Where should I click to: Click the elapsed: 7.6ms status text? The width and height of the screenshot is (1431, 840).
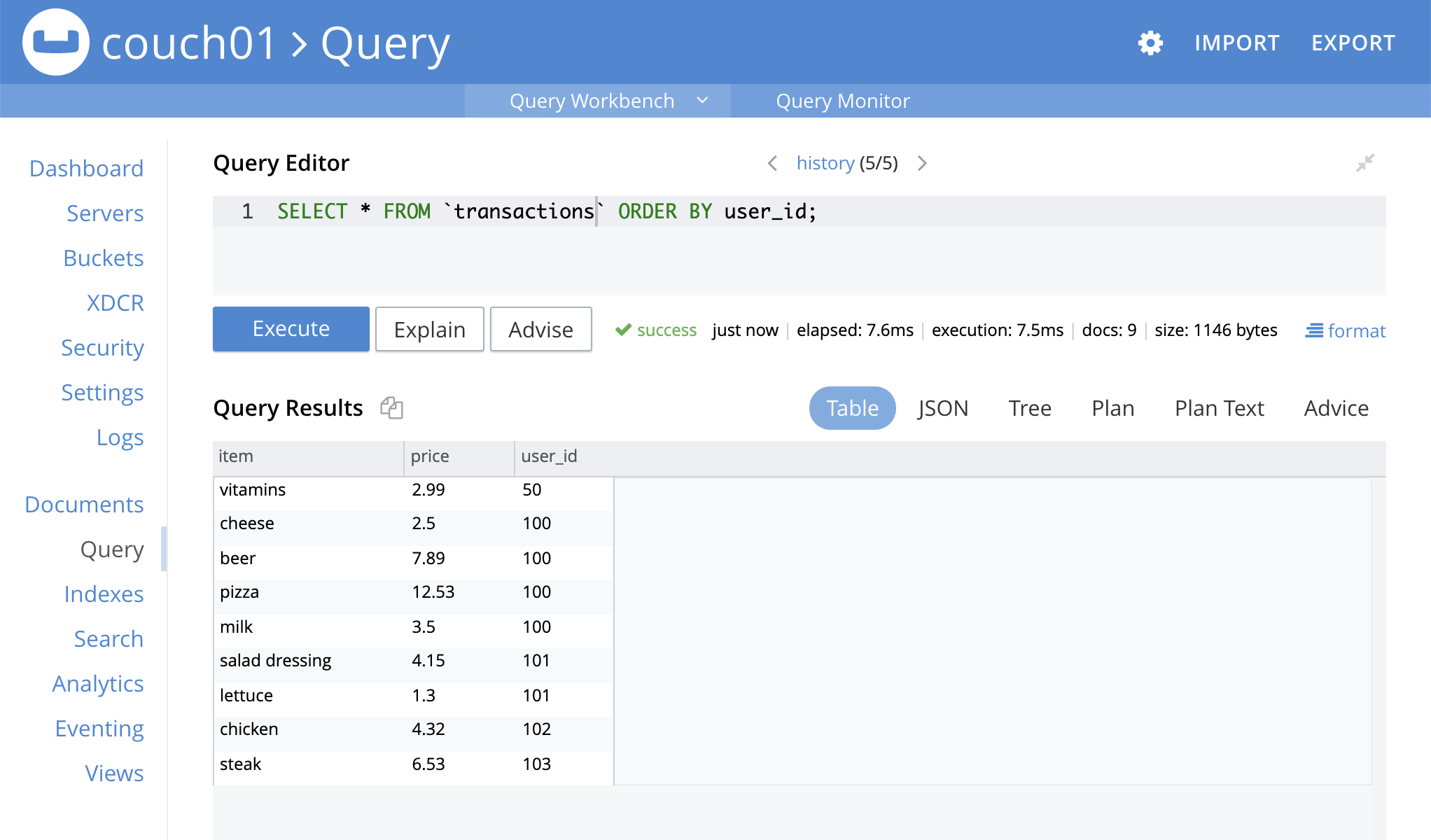855,330
